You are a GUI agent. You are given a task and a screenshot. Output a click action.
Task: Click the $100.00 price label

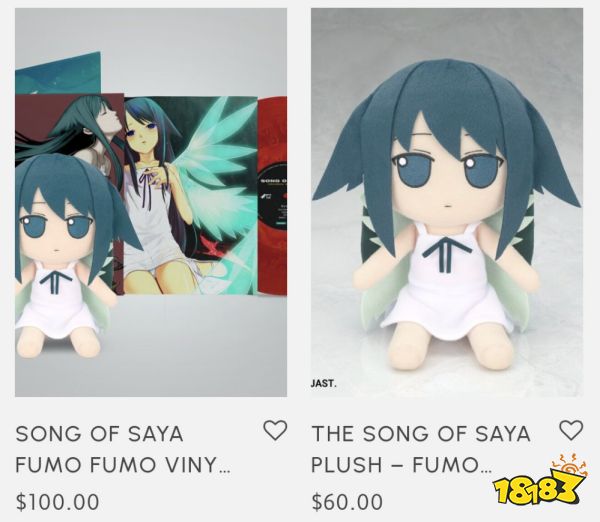(x=57, y=502)
